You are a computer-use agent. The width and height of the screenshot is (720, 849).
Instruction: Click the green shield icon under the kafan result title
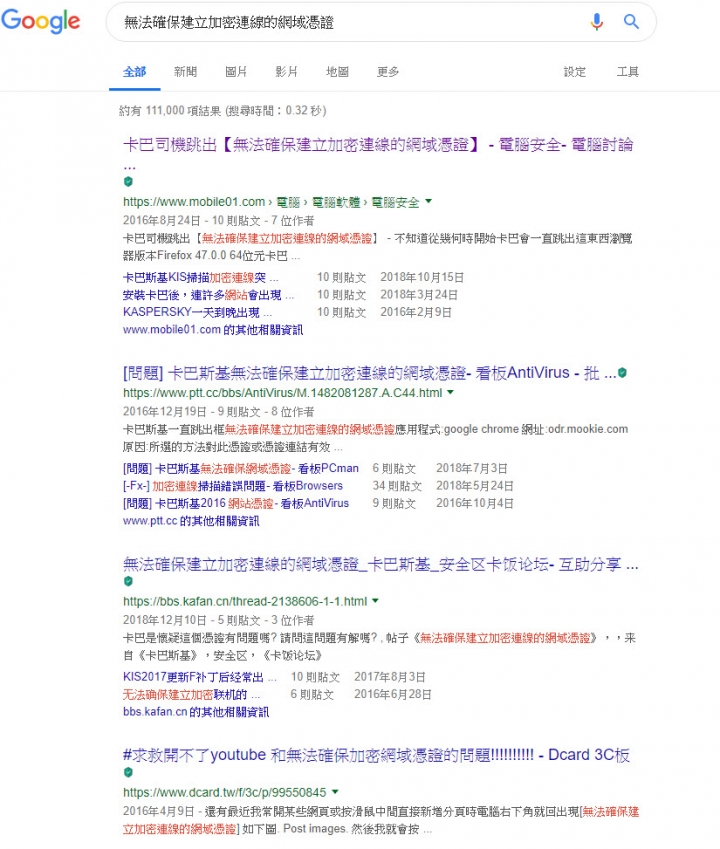[128, 581]
